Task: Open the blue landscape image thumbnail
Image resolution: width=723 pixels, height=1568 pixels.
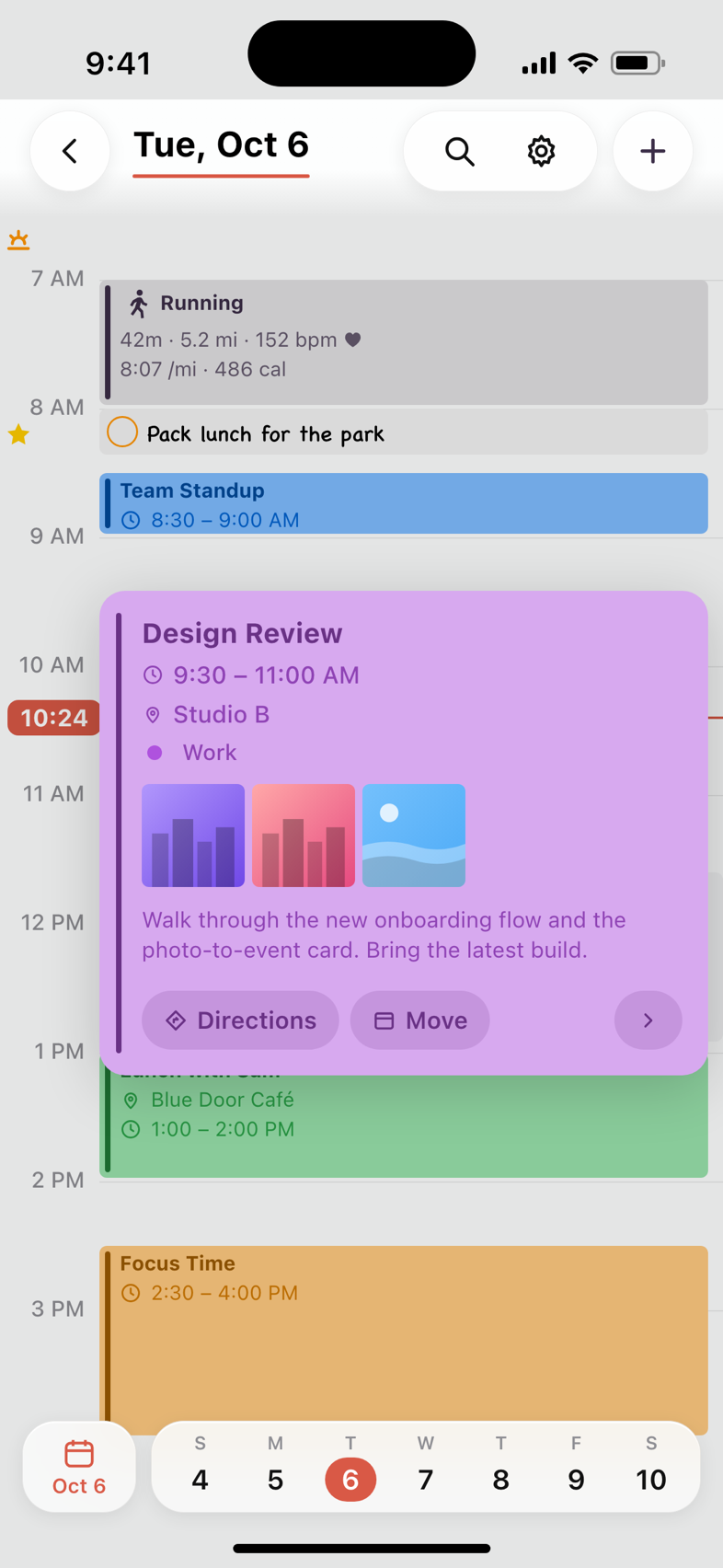Action: [x=414, y=836]
